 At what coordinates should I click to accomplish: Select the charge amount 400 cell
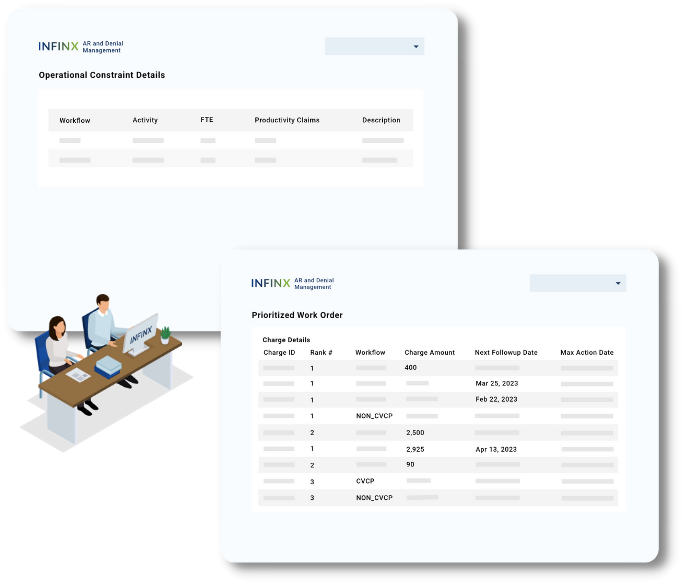click(x=410, y=368)
